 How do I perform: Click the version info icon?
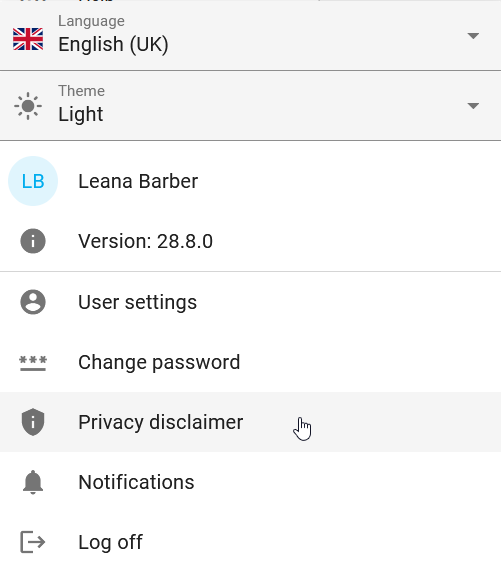tap(33, 241)
